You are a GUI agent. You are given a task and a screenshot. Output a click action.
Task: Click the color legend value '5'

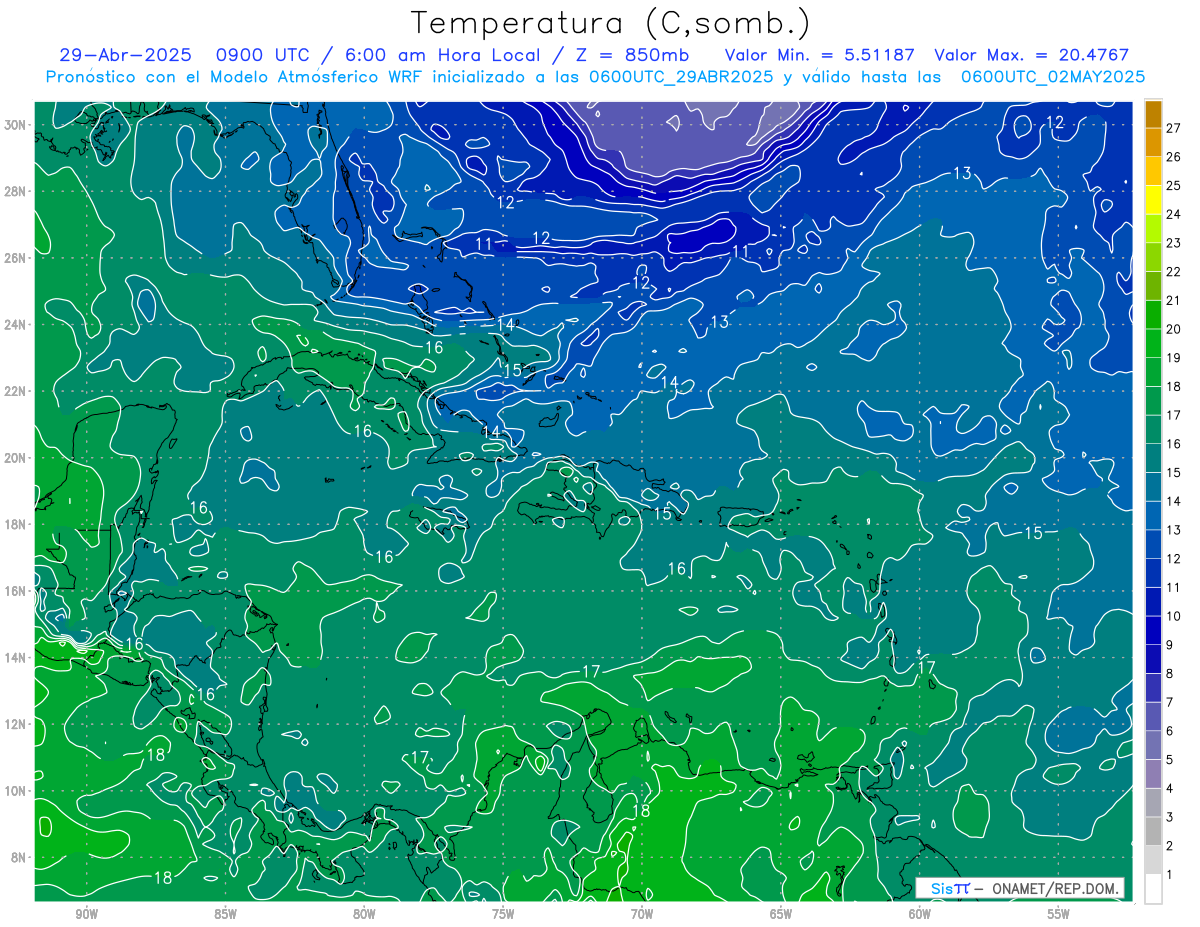pos(1170,760)
